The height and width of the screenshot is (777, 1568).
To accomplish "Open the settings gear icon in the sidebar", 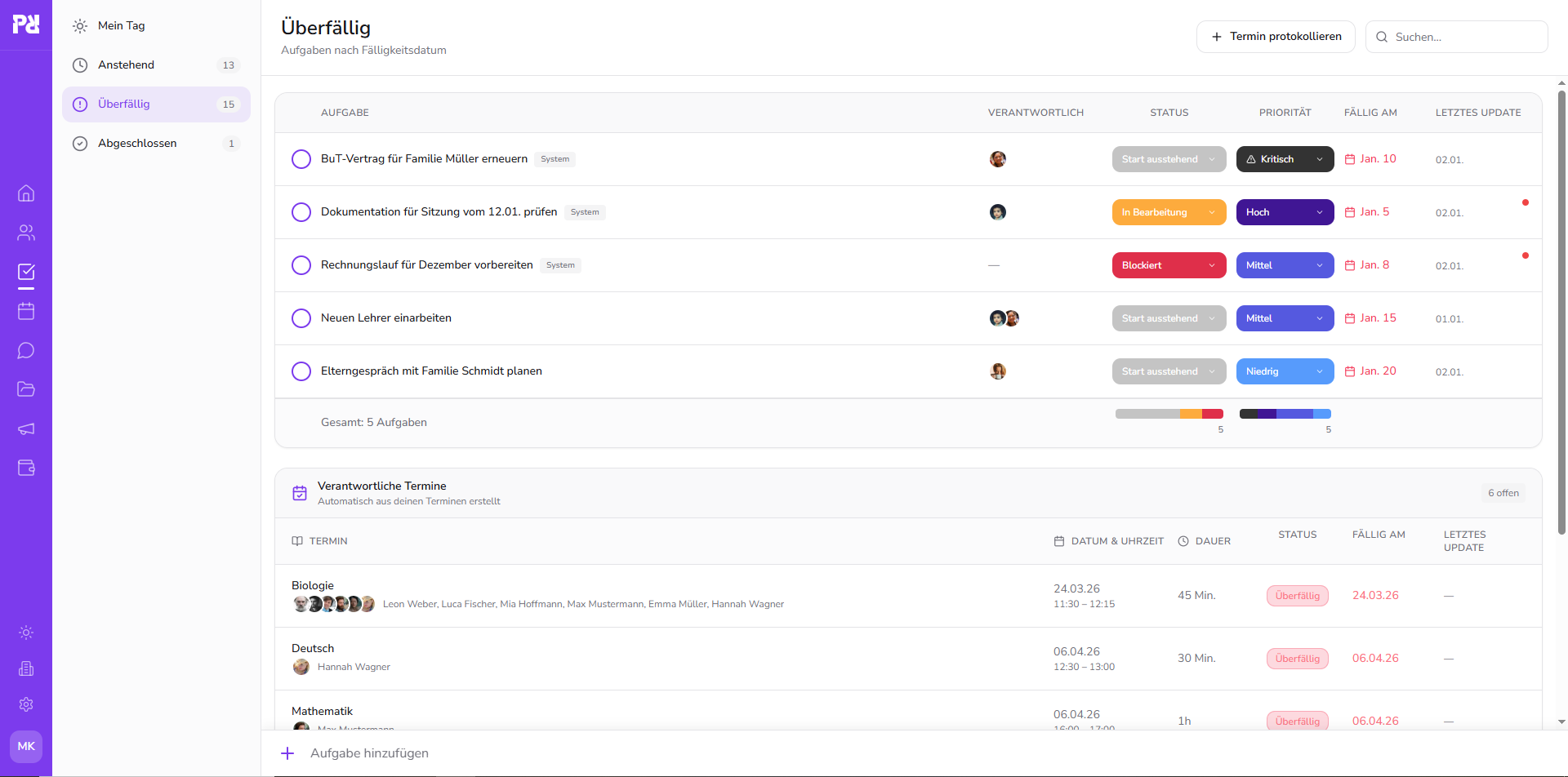I will tap(26, 704).
